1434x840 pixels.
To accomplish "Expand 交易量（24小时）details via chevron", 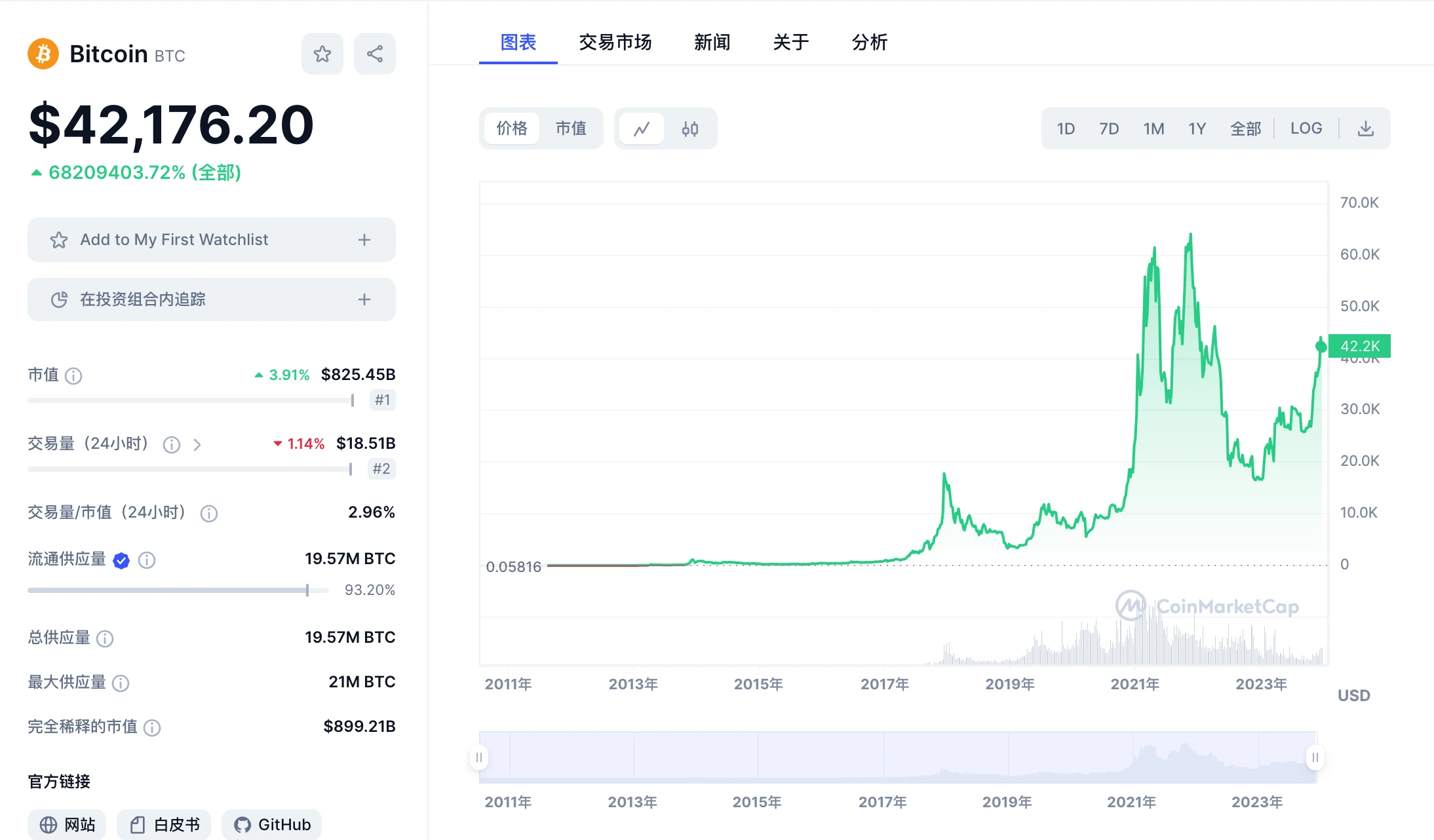I will [197, 444].
